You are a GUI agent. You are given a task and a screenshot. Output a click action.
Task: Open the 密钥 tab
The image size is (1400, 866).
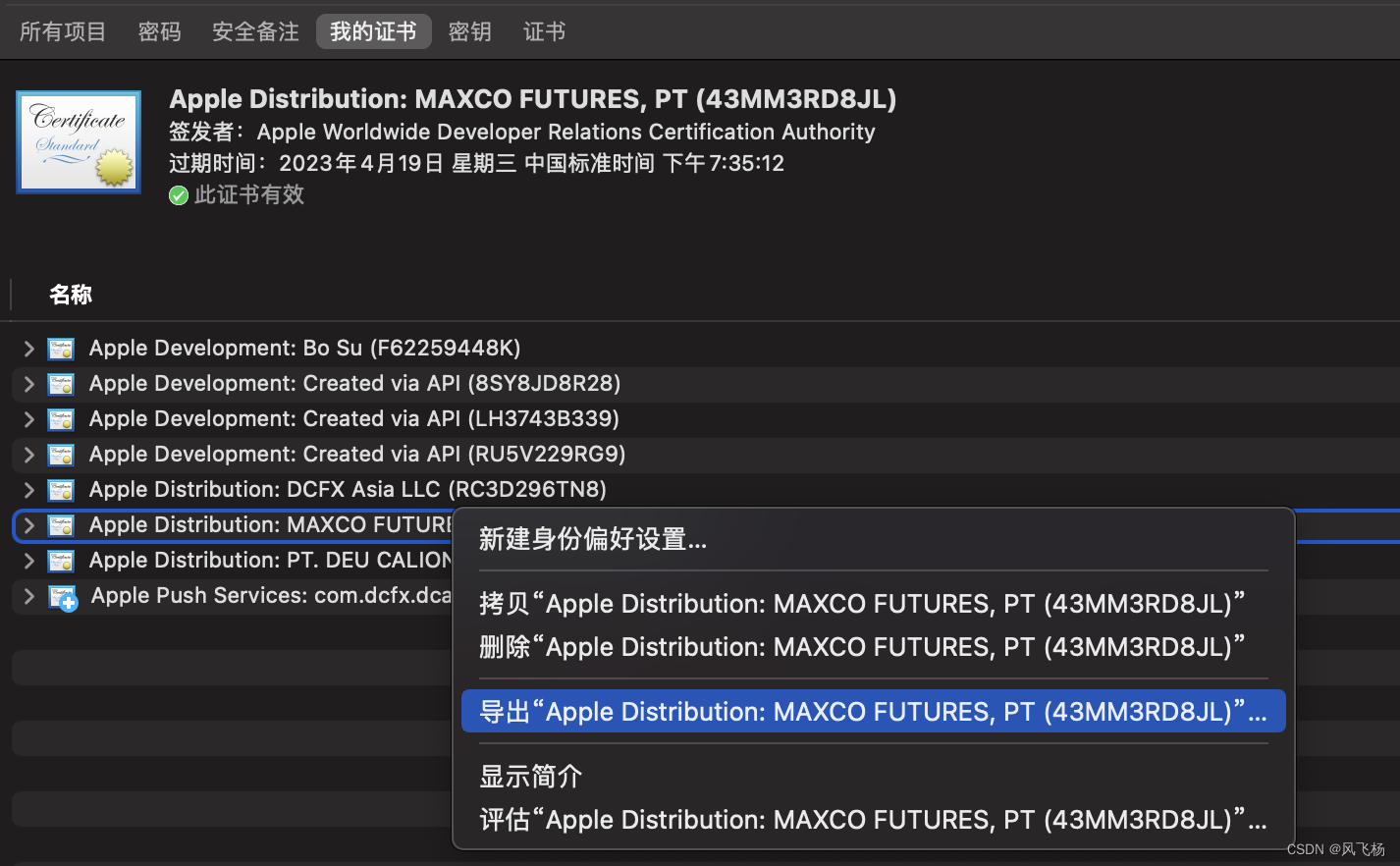tap(469, 32)
